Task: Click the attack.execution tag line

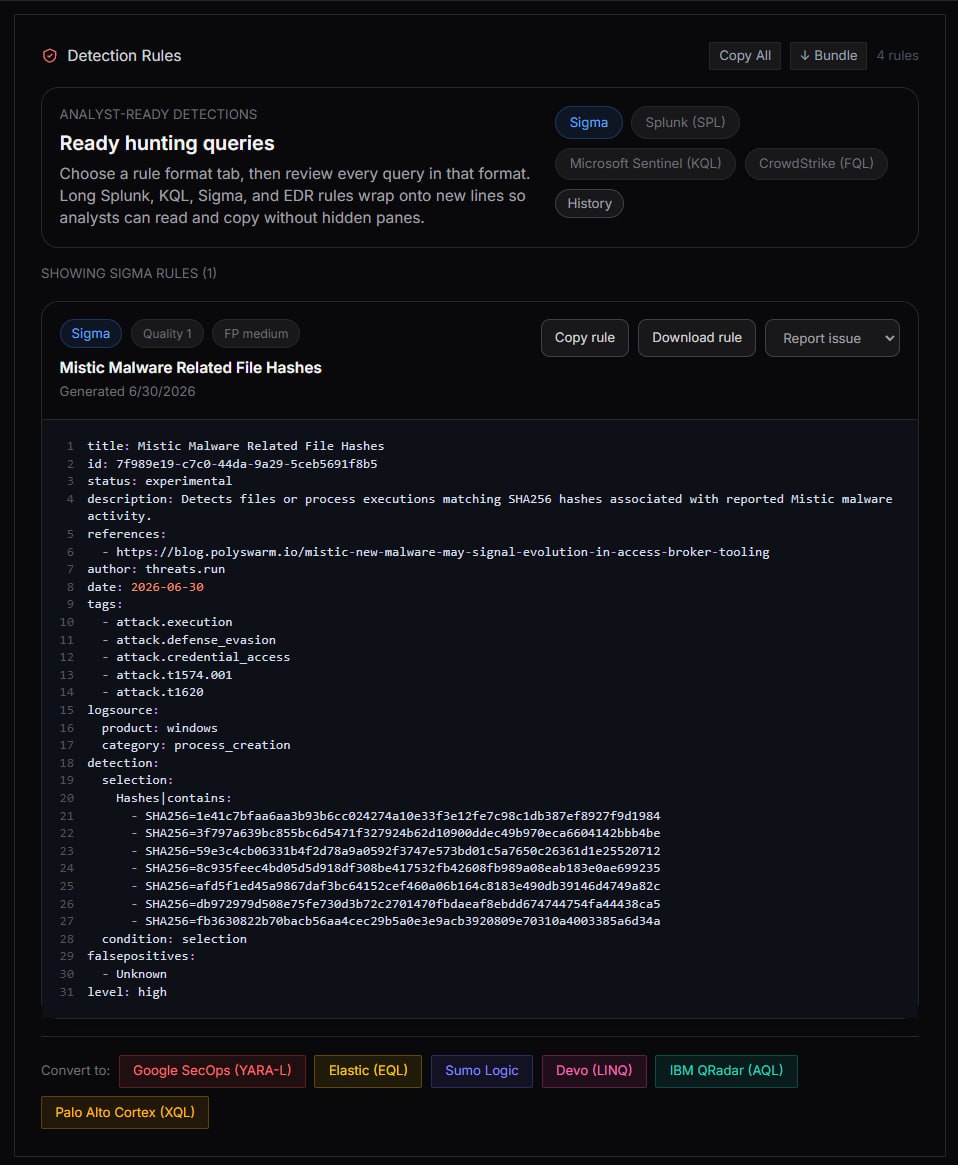Action: [x=167, y=622]
